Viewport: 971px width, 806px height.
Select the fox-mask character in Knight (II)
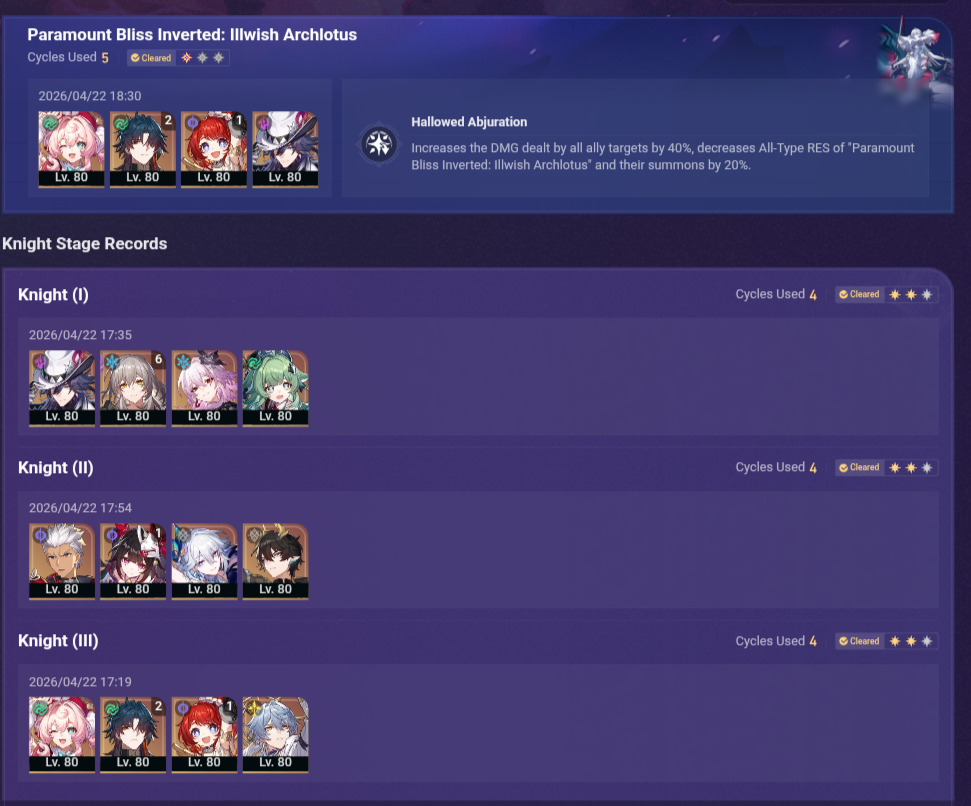tap(133, 561)
